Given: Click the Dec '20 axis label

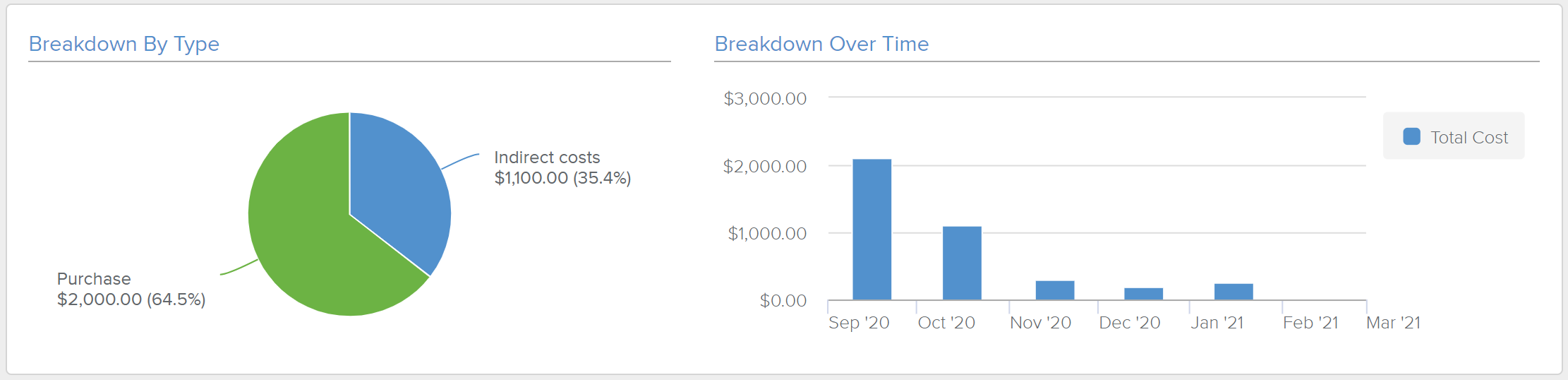Looking at the screenshot, I should pos(1129,323).
